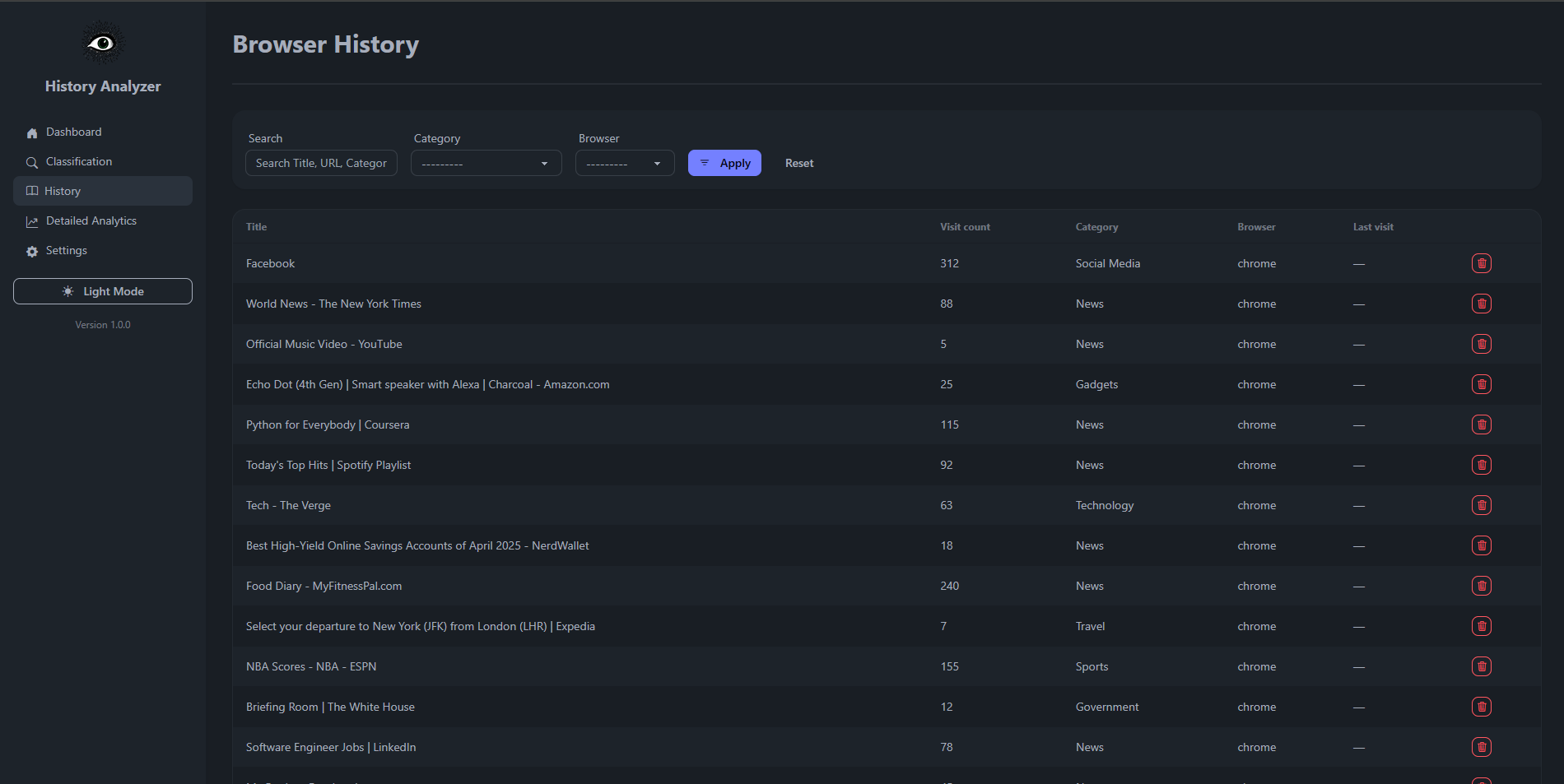Select the Dashboard home icon
Screen dimensions: 1564x784
(x=31, y=132)
